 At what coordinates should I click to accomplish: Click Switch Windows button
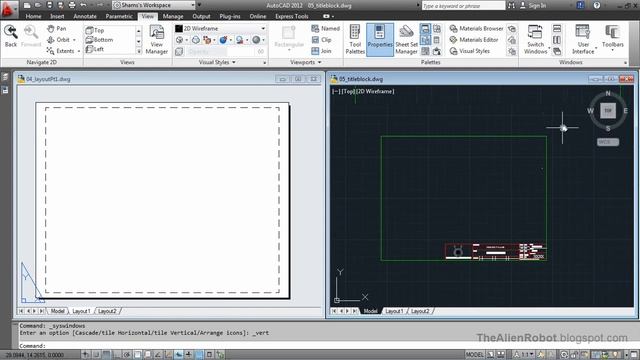pos(536,40)
